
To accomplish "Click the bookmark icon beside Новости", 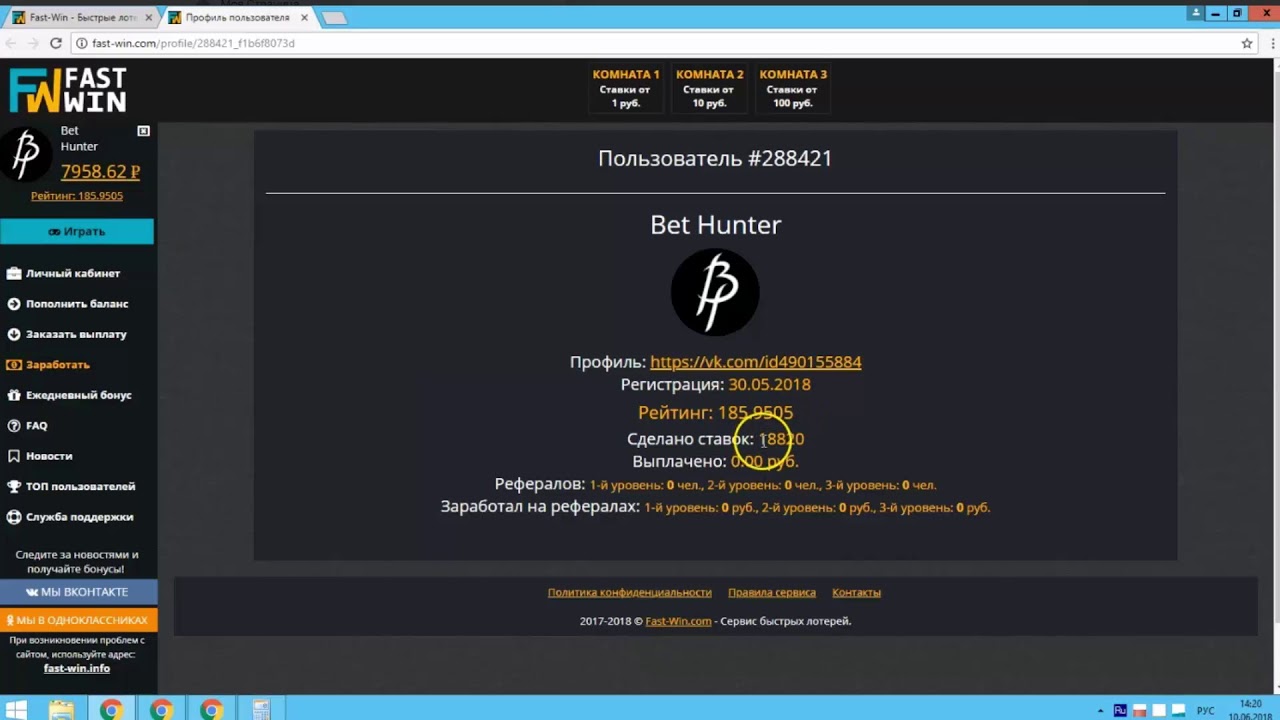I will click(14, 456).
